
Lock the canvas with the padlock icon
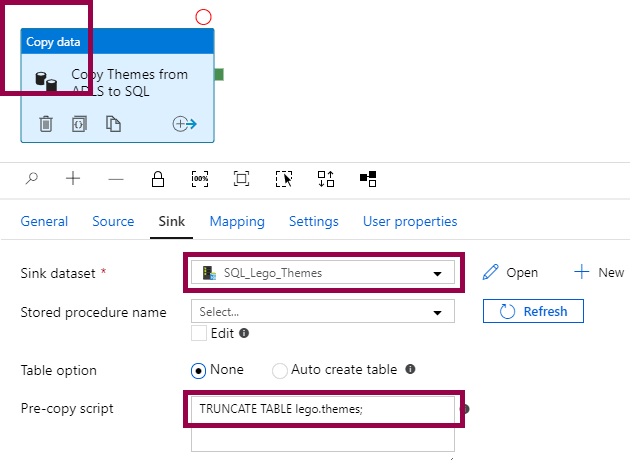tap(158, 179)
